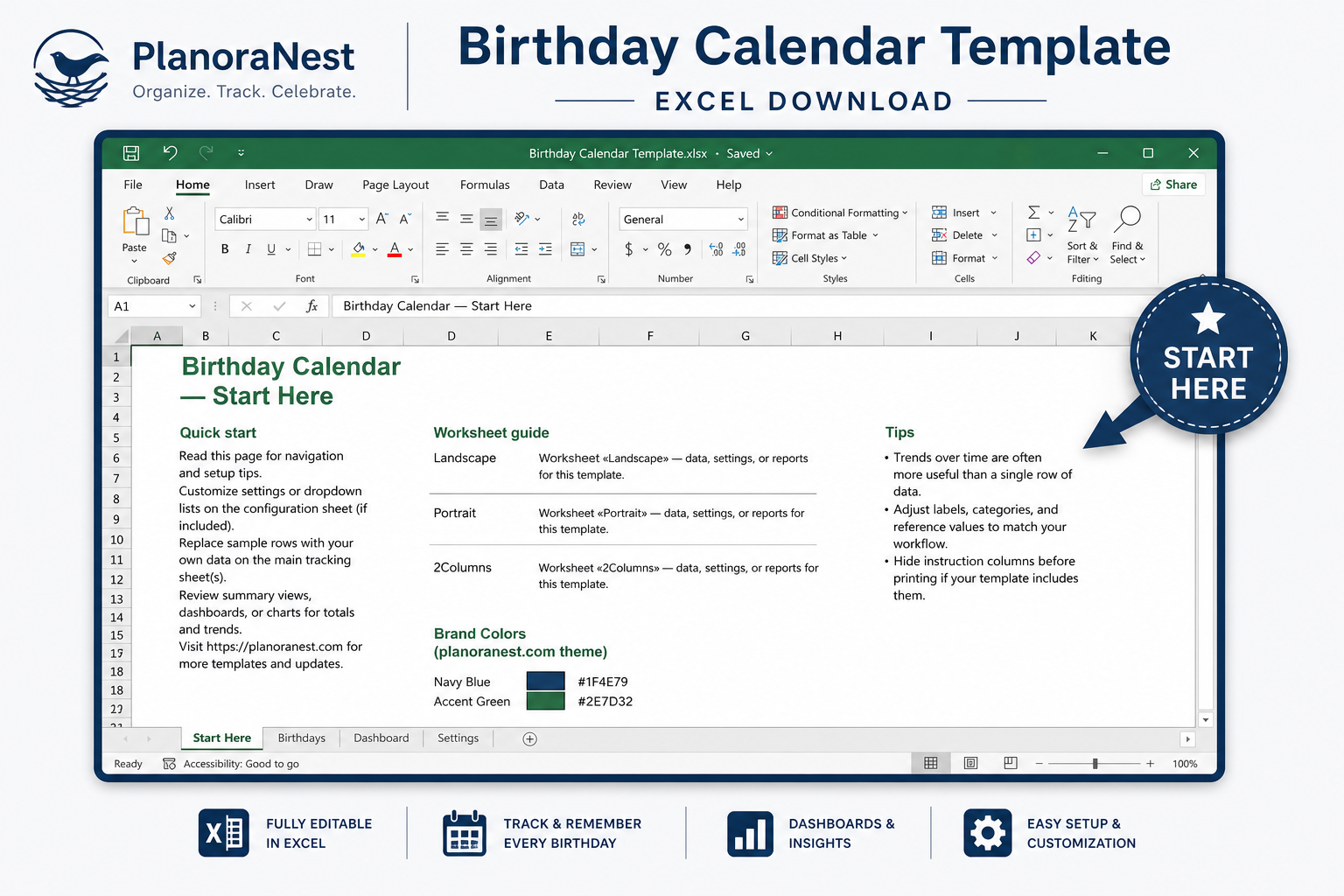
Task: Expand Cell Styles gallery
Action: (x=809, y=258)
